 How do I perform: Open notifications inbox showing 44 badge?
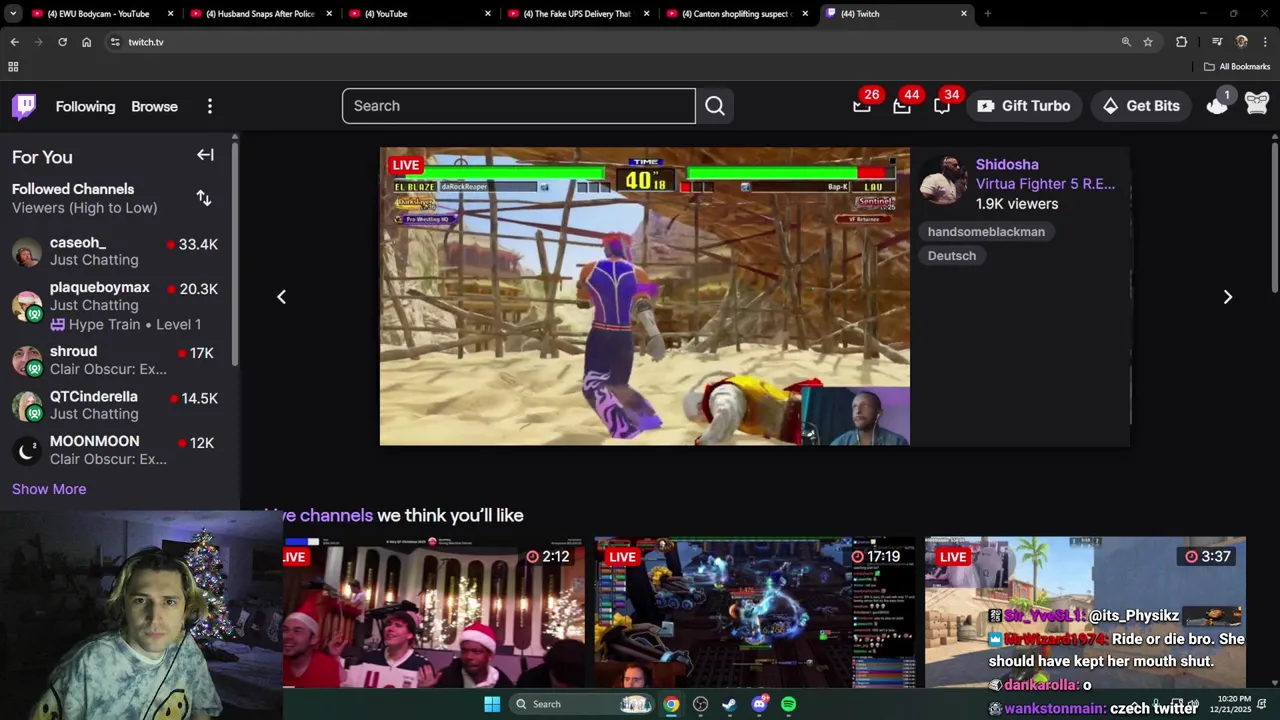coord(903,104)
